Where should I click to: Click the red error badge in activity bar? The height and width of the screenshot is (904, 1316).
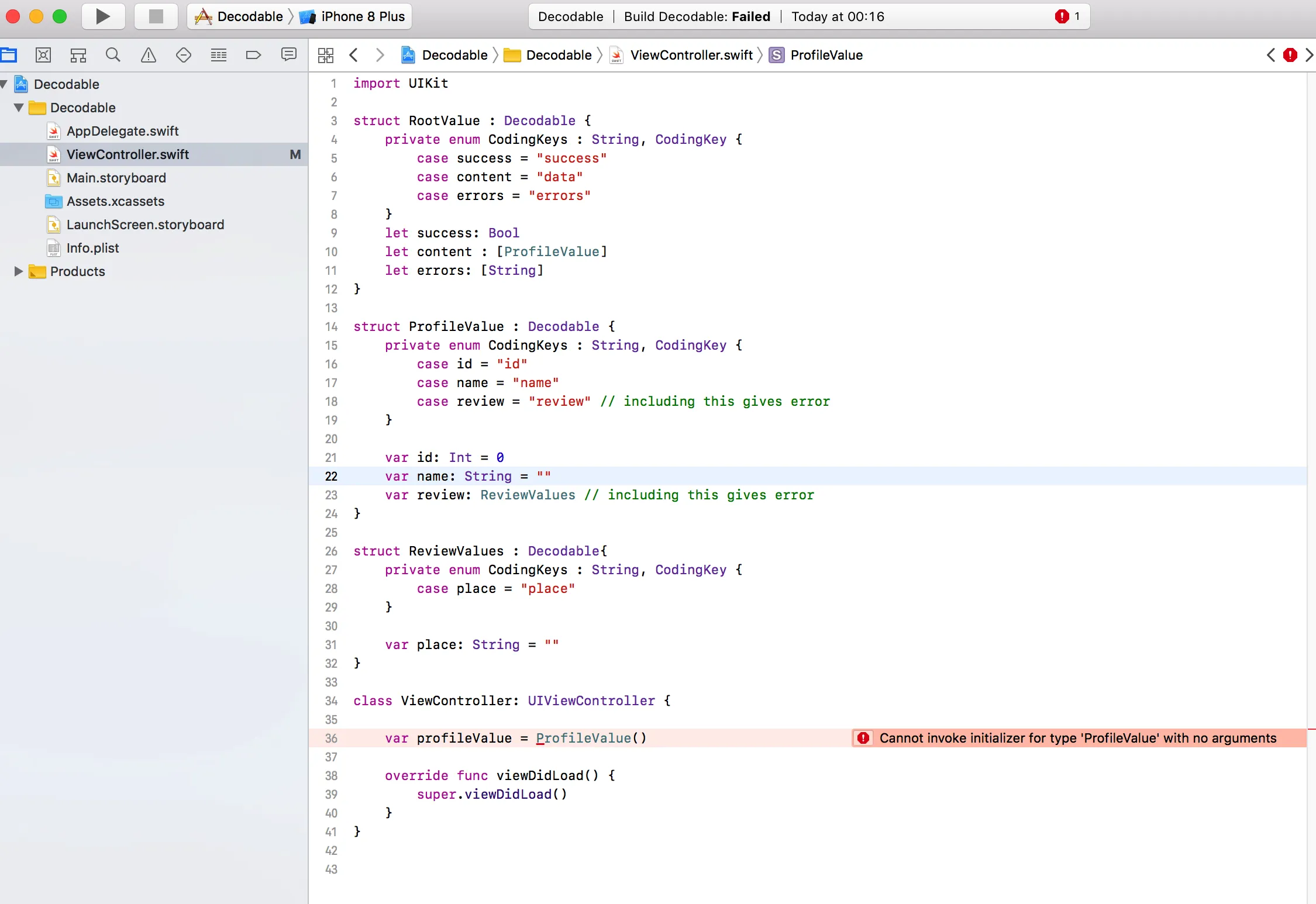(x=1062, y=16)
